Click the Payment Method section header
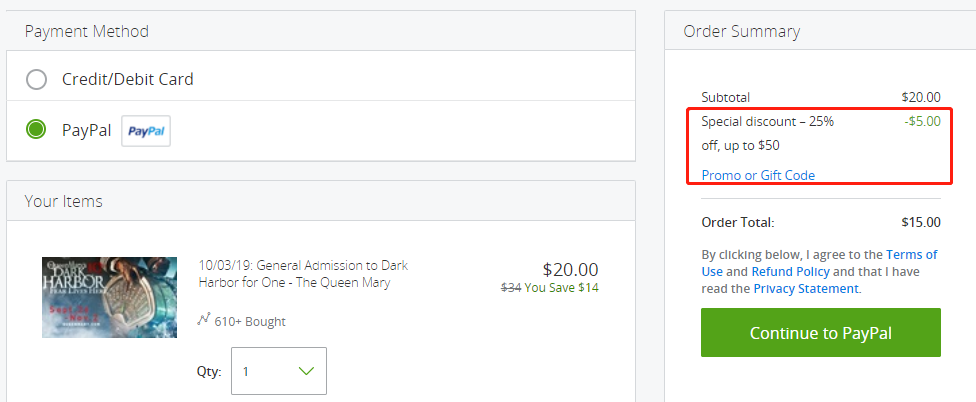 point(87,31)
